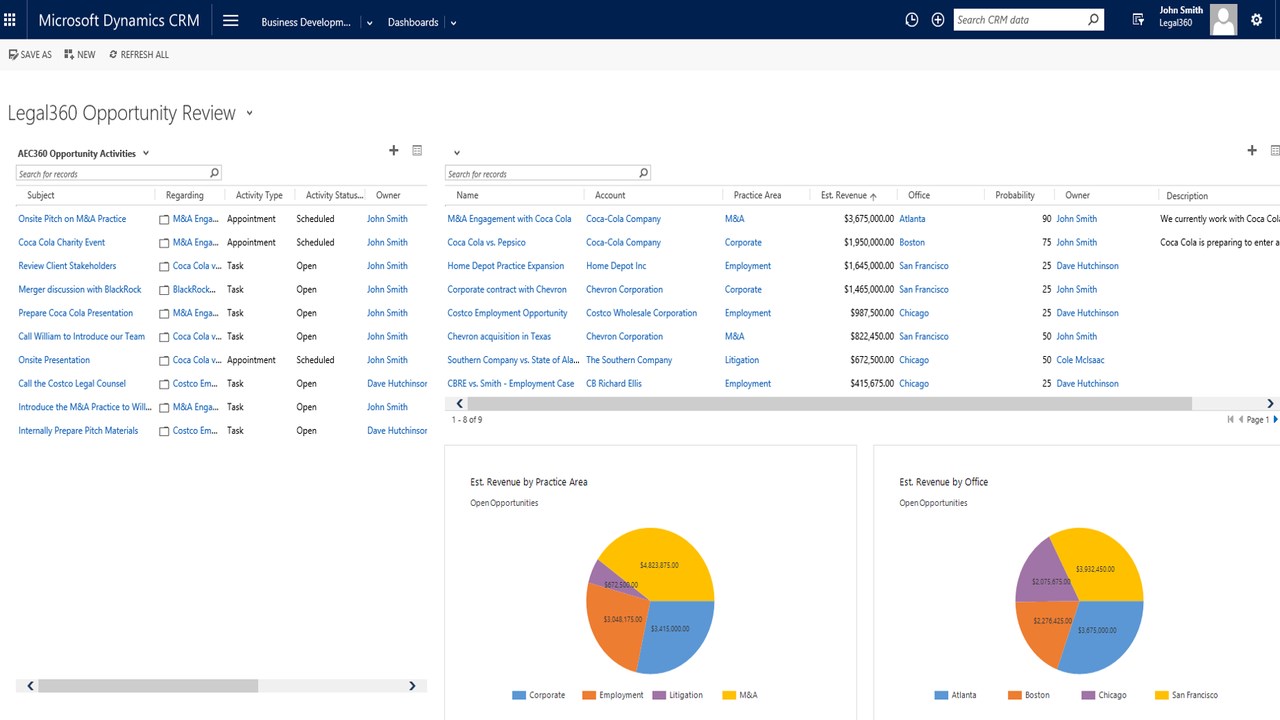Screen dimensions: 1280x720
Task: Open the Office 365 app launcher grid
Action: click(x=10, y=19)
